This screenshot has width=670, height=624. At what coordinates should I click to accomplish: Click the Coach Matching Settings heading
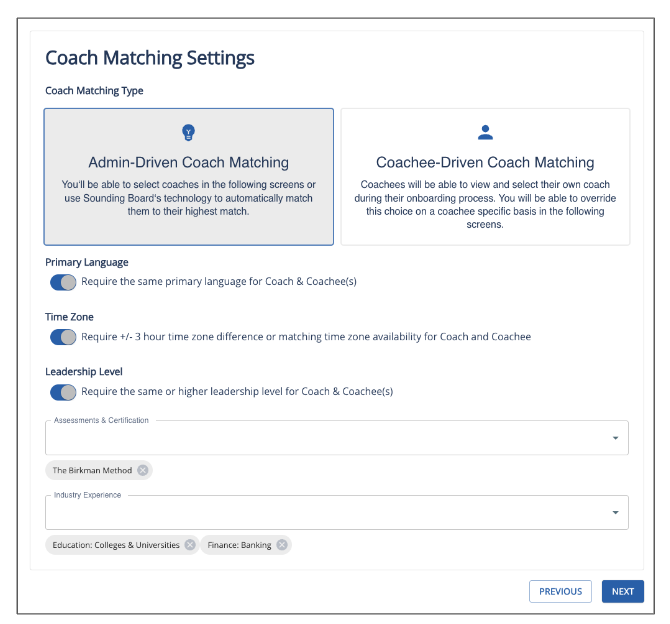(150, 58)
